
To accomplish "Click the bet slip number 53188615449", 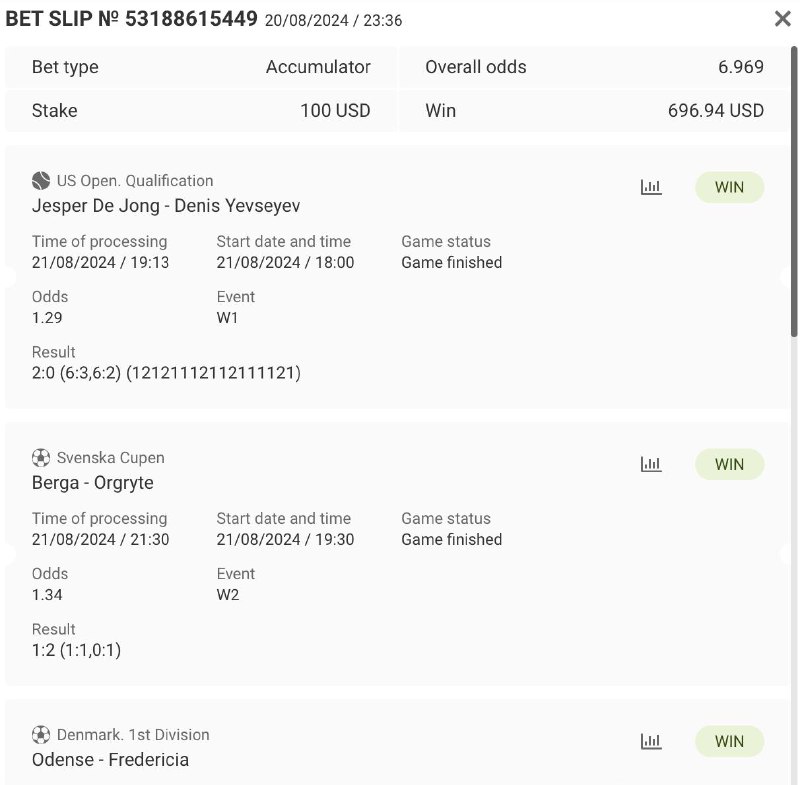I will coord(191,19).
